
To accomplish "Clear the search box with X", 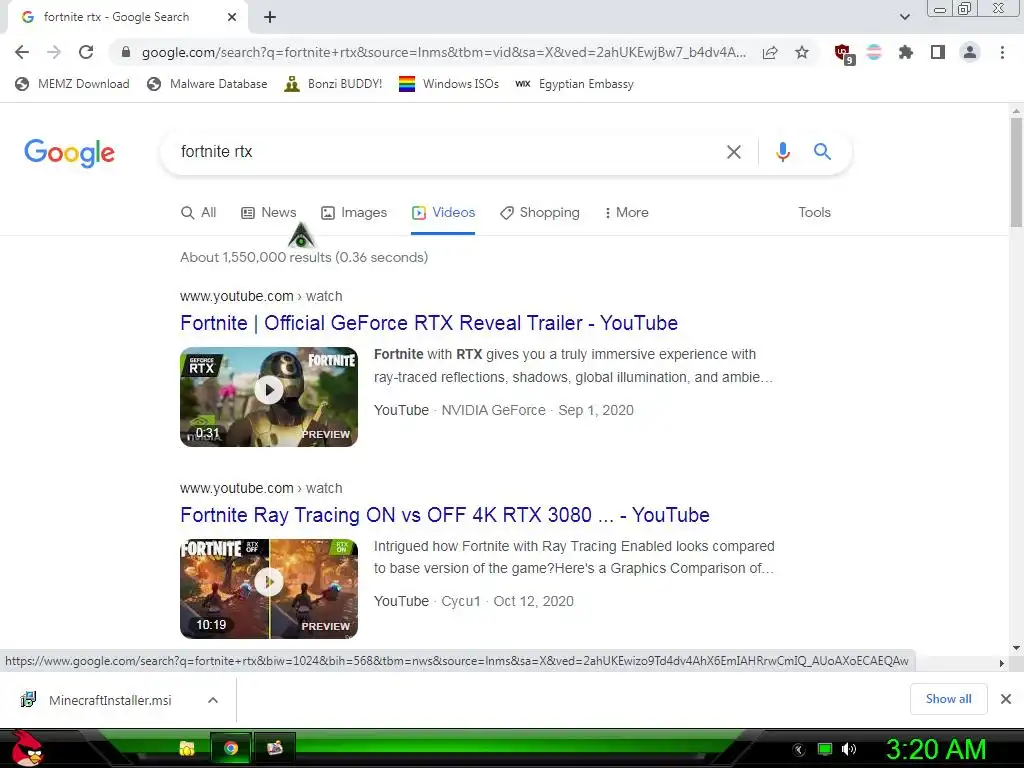I will pos(734,152).
